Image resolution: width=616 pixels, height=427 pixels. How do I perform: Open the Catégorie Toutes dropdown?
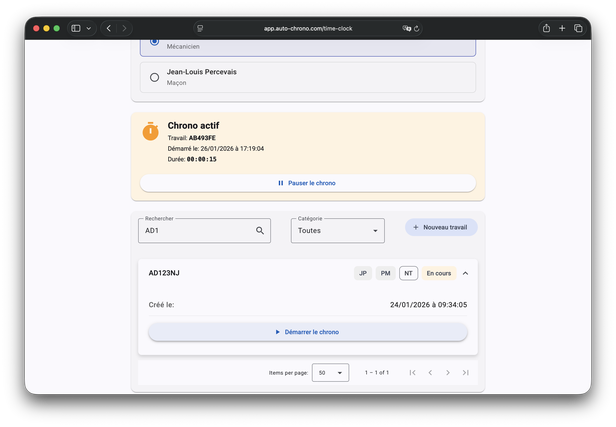tap(337, 231)
